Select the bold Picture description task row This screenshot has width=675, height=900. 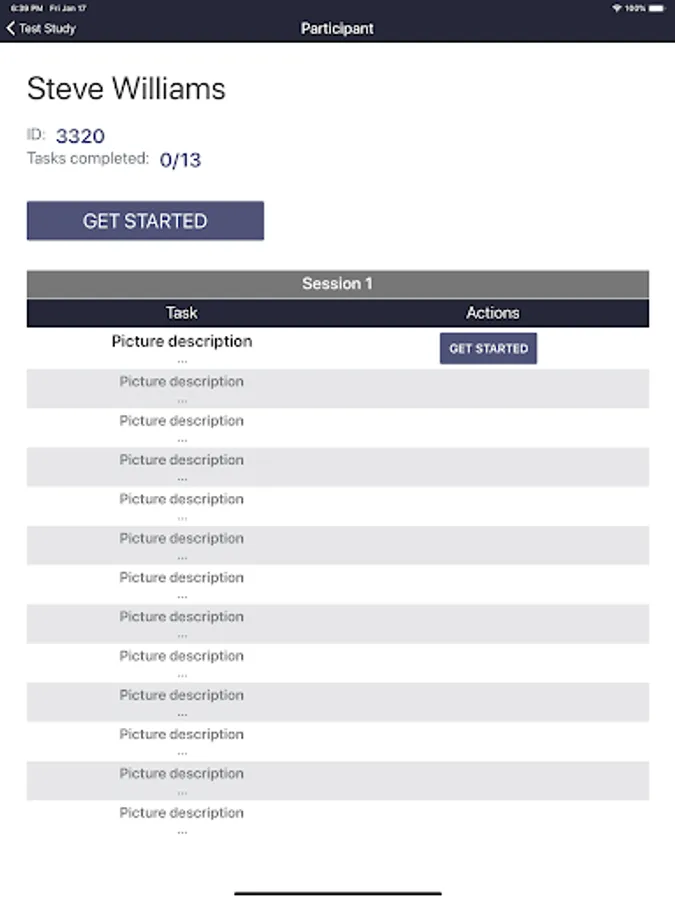coord(181,341)
